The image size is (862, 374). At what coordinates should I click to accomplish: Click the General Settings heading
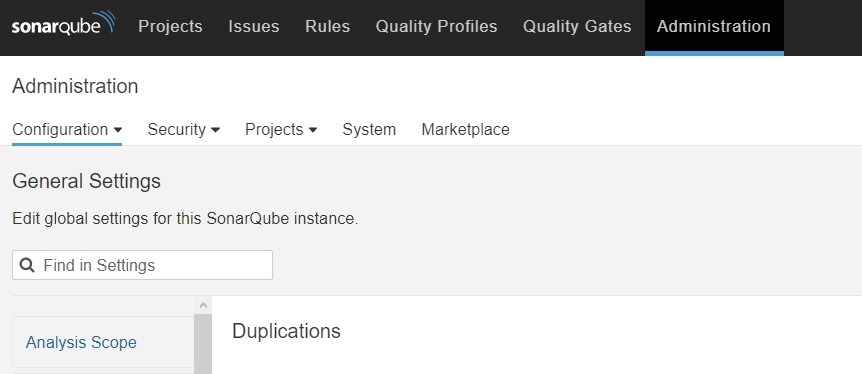[86, 181]
